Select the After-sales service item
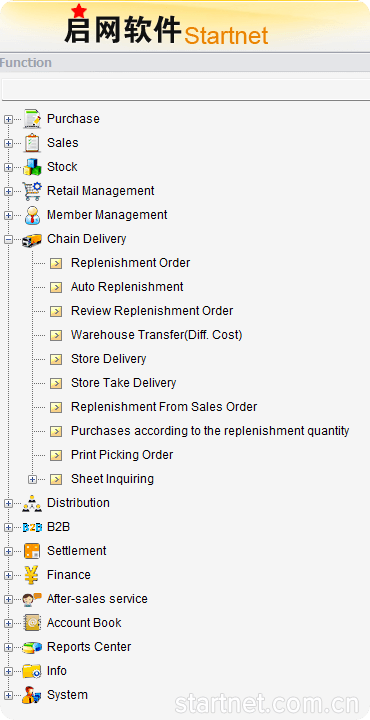370x720 pixels. coord(97,599)
